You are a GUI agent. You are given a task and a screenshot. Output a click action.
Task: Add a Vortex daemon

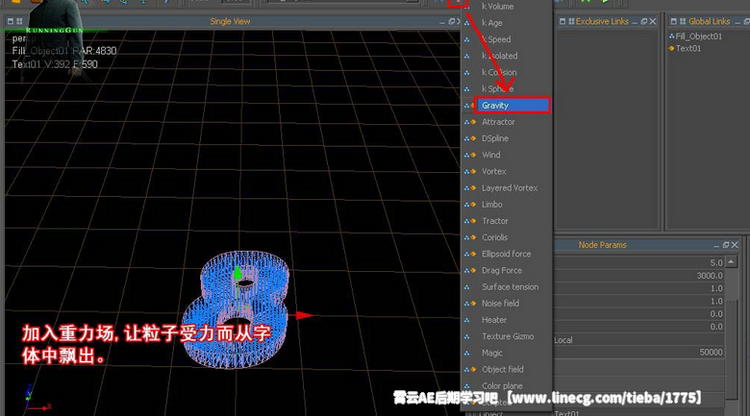494,171
